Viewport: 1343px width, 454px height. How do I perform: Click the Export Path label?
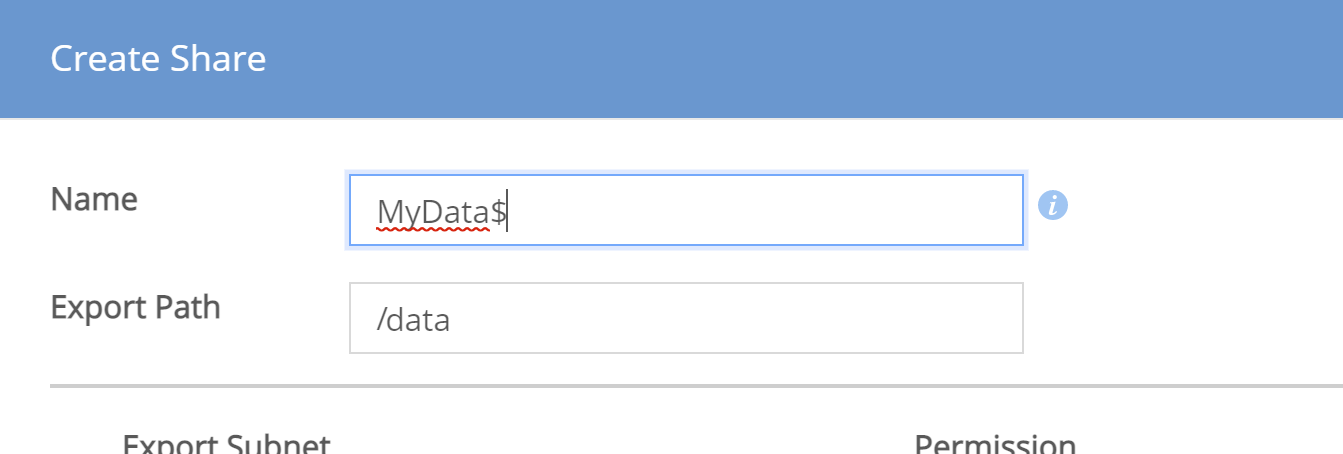(x=135, y=307)
